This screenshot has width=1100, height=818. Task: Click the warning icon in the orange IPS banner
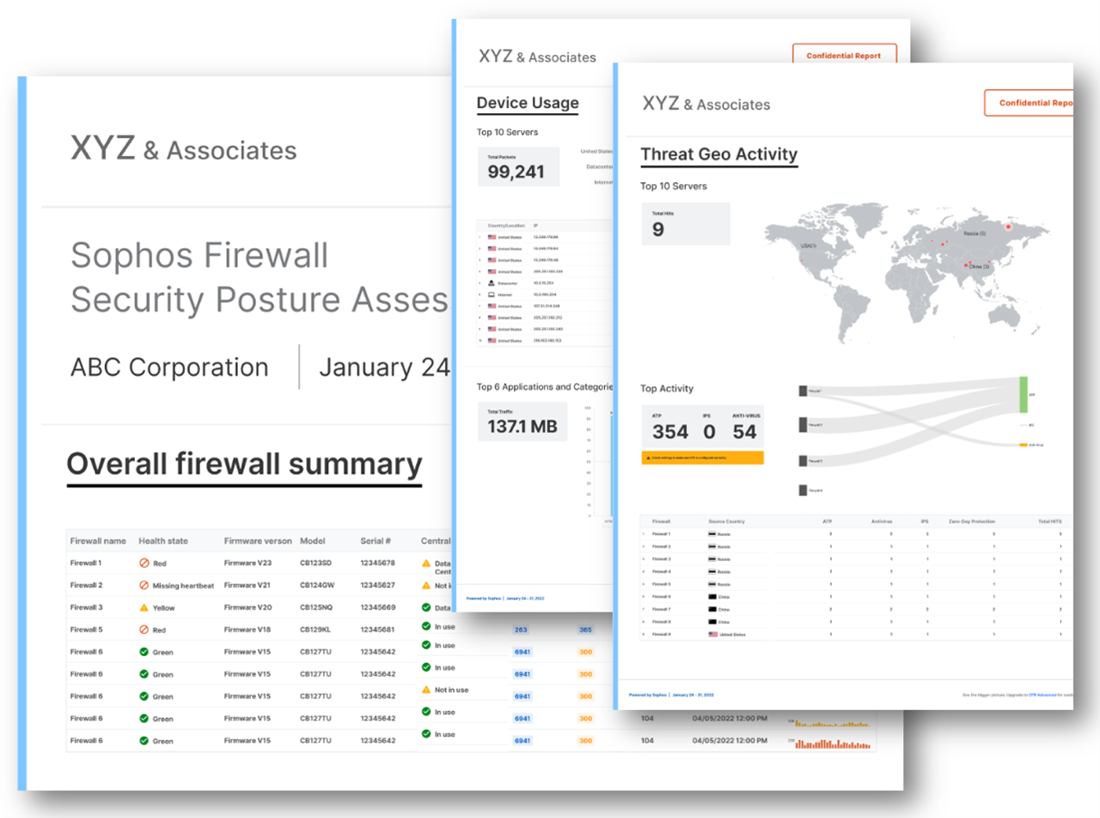point(648,458)
